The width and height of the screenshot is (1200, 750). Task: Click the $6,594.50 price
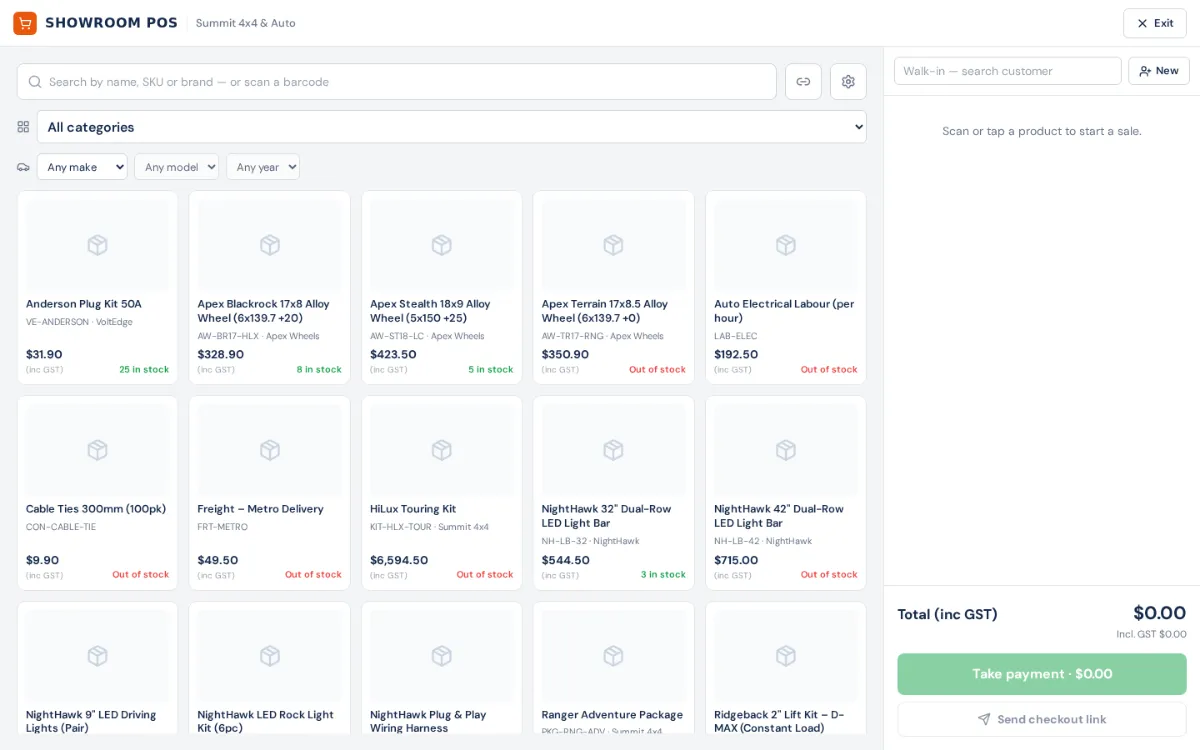point(399,560)
